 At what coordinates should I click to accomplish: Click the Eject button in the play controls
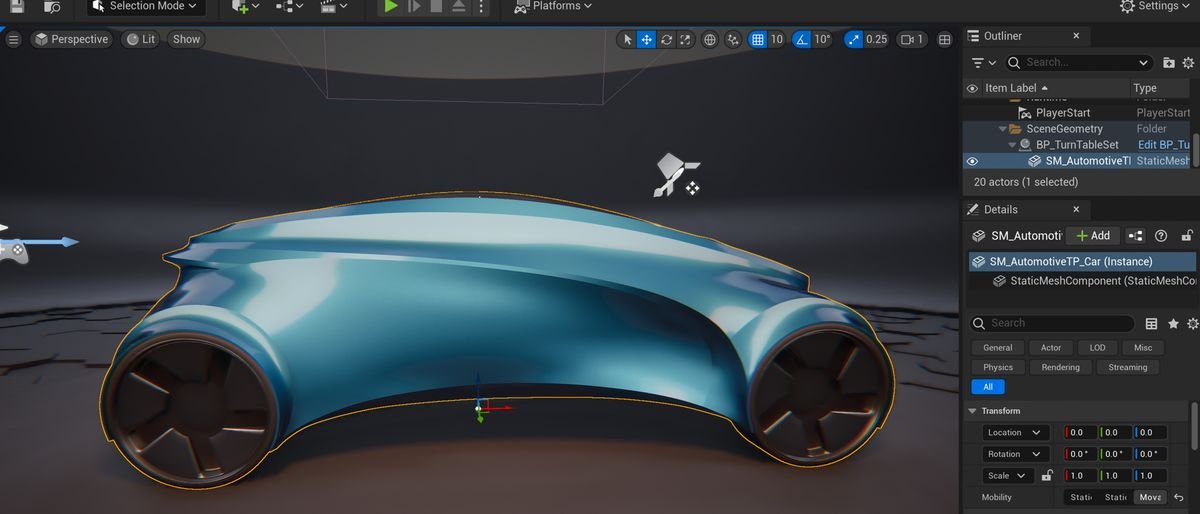point(458,6)
